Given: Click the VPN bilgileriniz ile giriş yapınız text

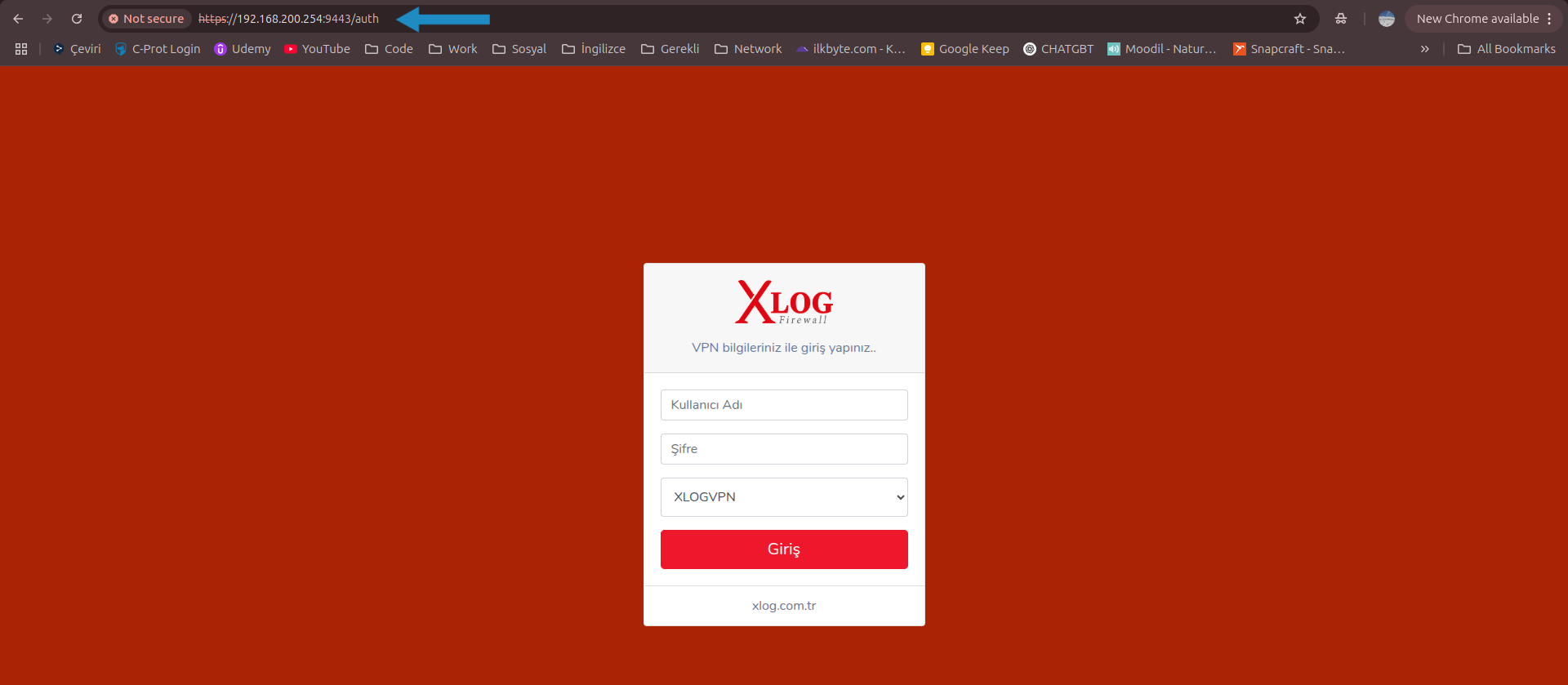Looking at the screenshot, I should [784, 348].
